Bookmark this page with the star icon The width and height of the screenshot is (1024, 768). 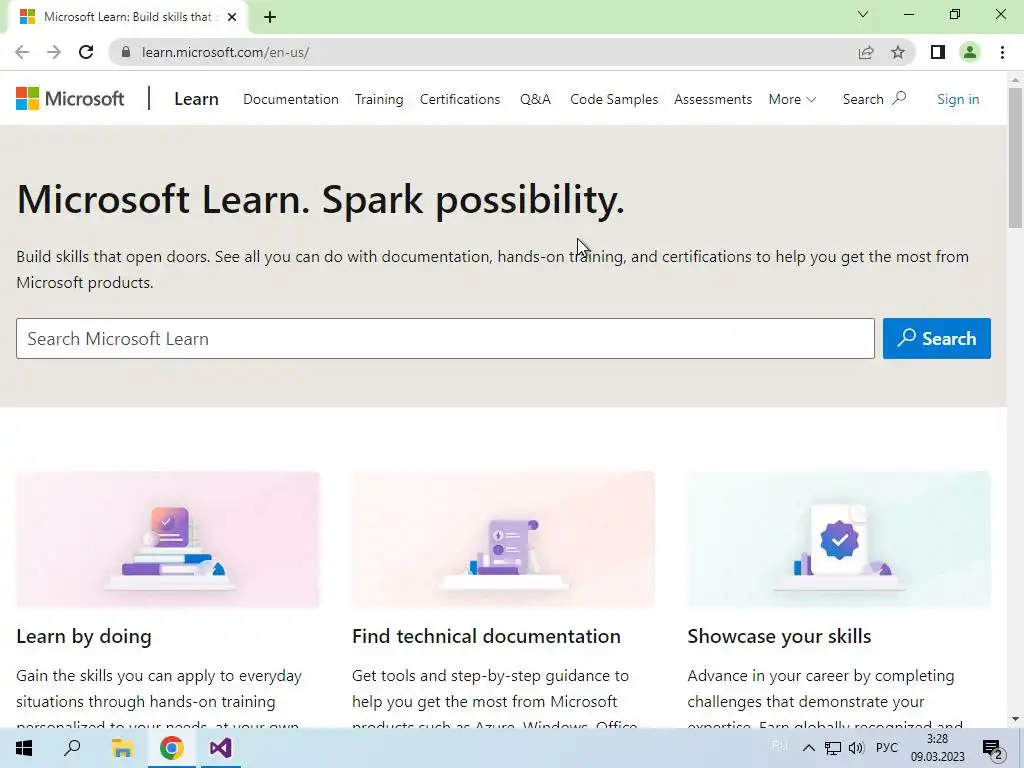pos(898,52)
